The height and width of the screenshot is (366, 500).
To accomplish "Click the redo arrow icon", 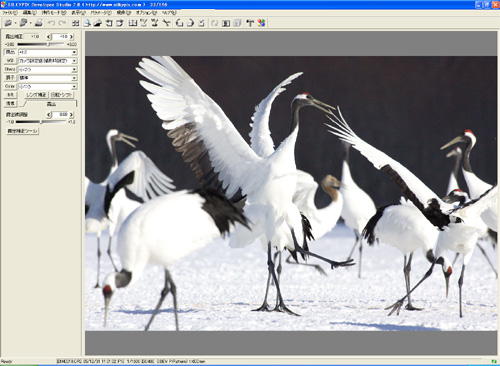I will [x=62, y=23].
